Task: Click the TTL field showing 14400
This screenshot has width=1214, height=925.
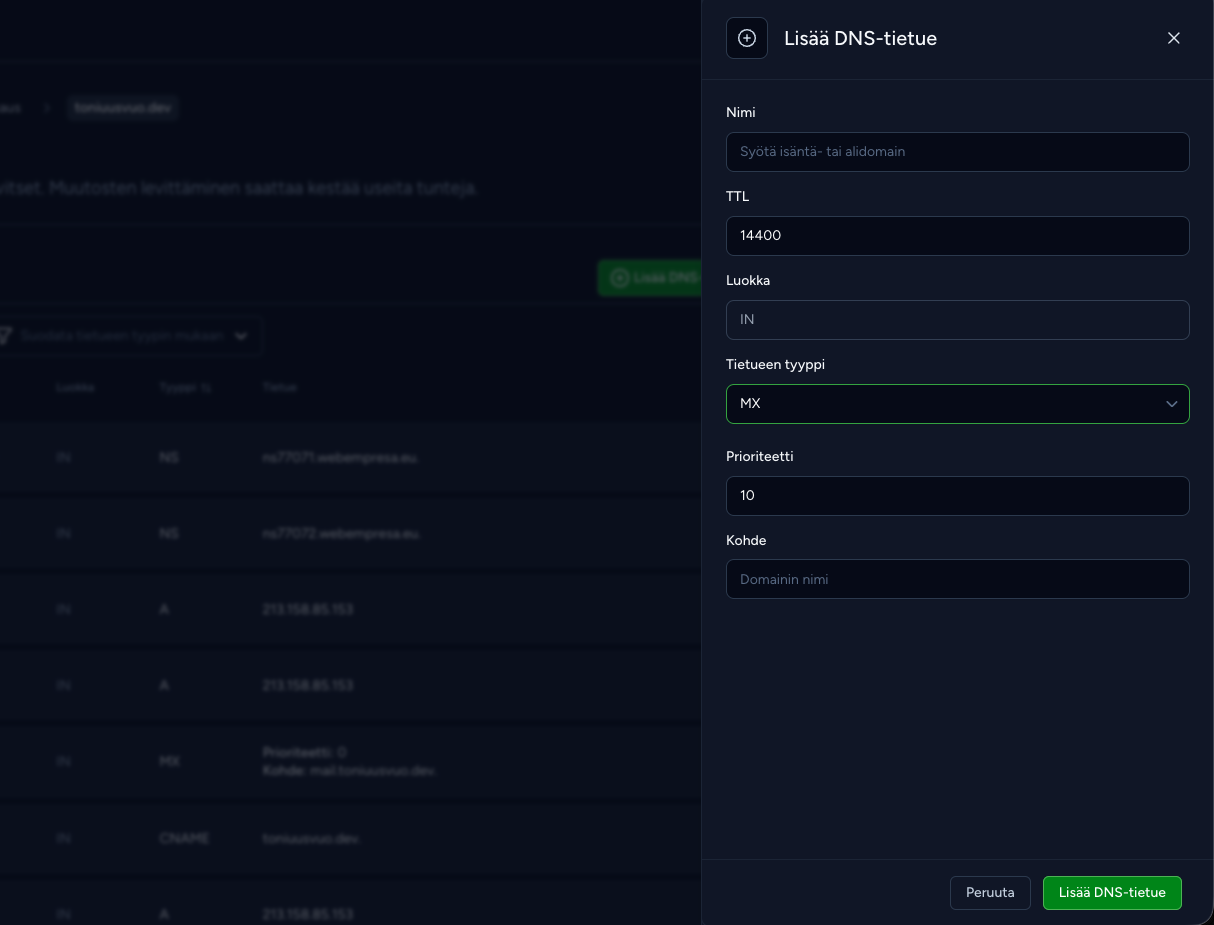Action: click(957, 236)
